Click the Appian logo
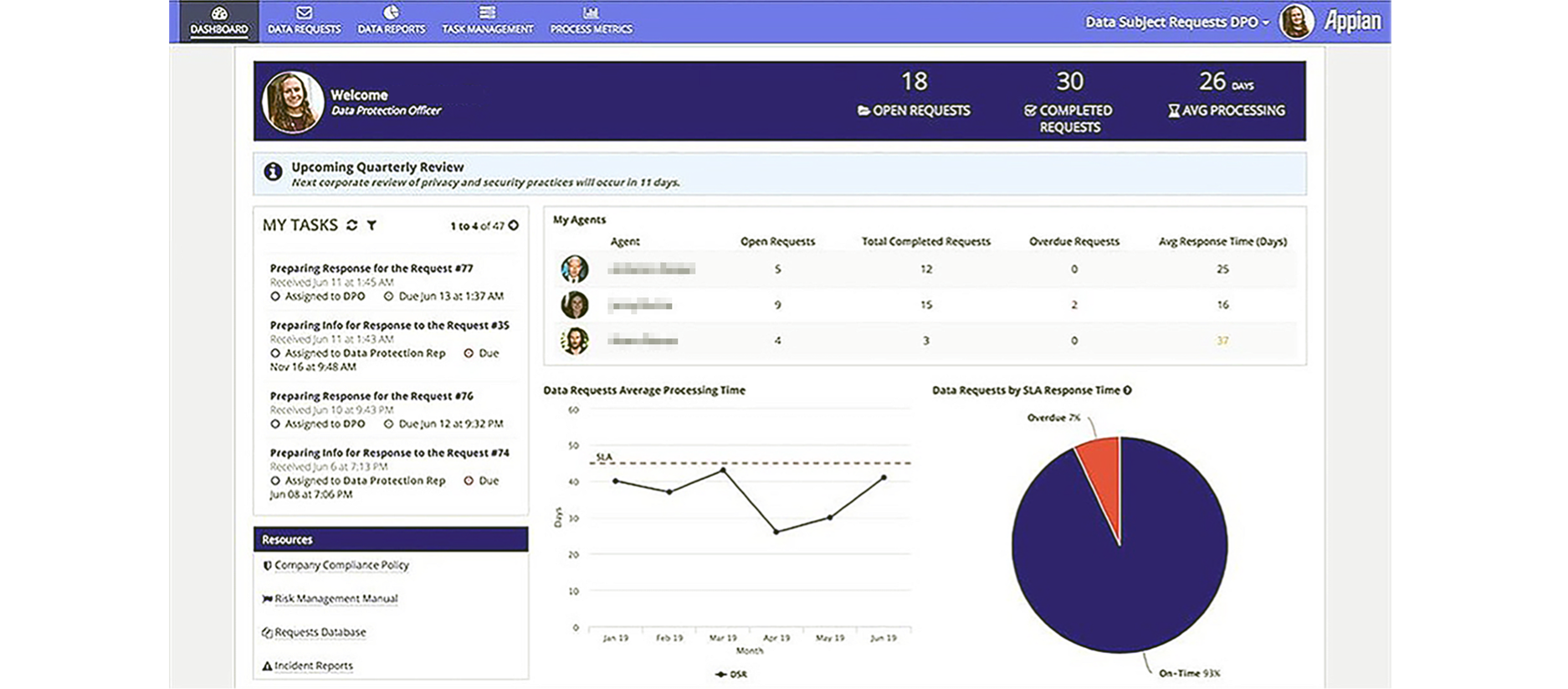The width and height of the screenshot is (1568, 689). 1352,22
